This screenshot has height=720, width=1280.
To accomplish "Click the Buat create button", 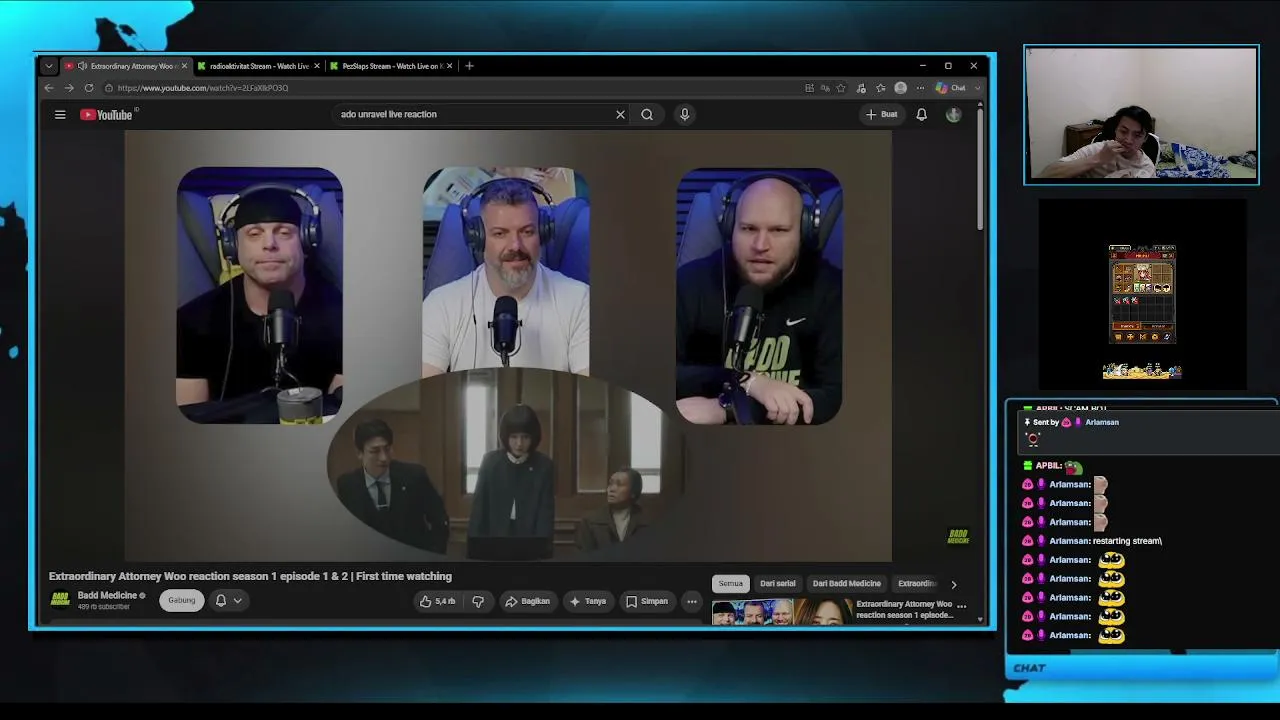I will [x=882, y=114].
